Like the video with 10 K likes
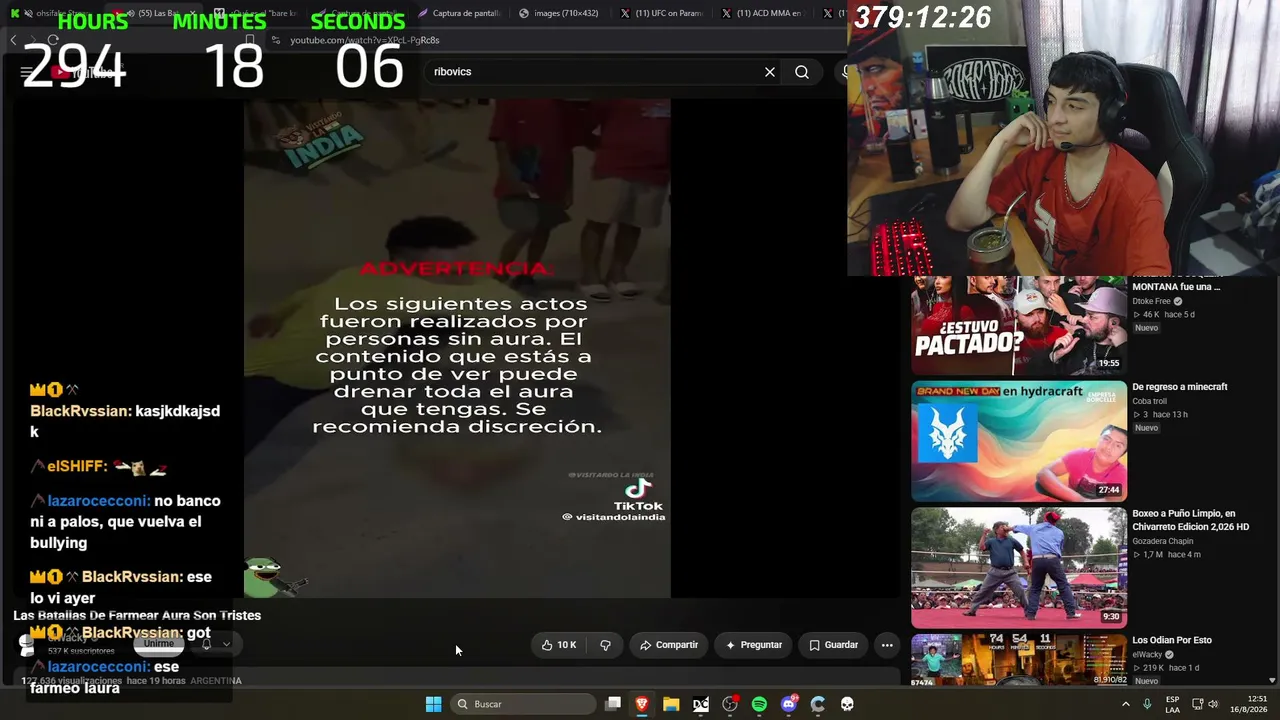Image resolution: width=1280 pixels, height=720 pixels. [x=559, y=645]
